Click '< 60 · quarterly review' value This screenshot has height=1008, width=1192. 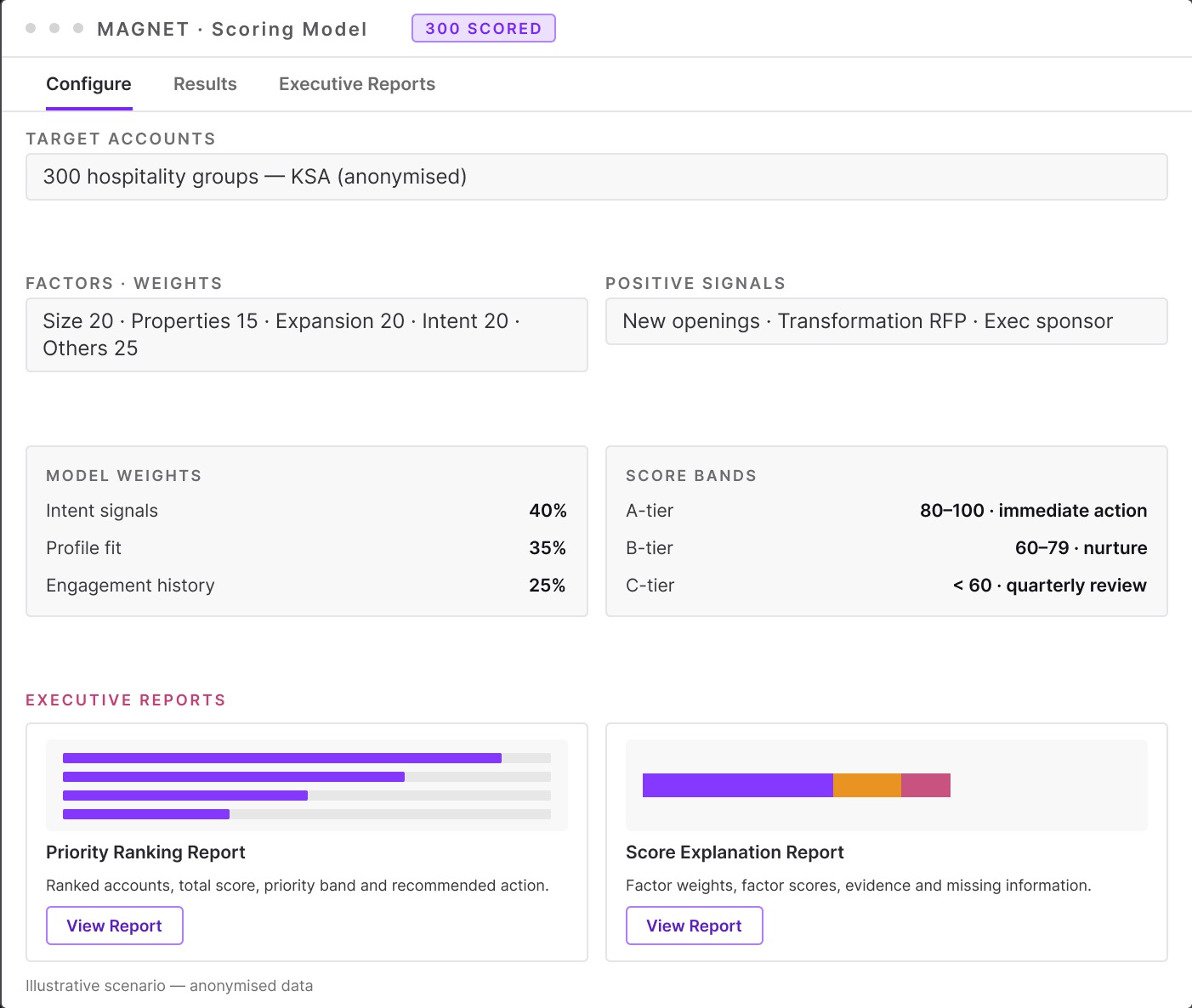[x=1050, y=586]
